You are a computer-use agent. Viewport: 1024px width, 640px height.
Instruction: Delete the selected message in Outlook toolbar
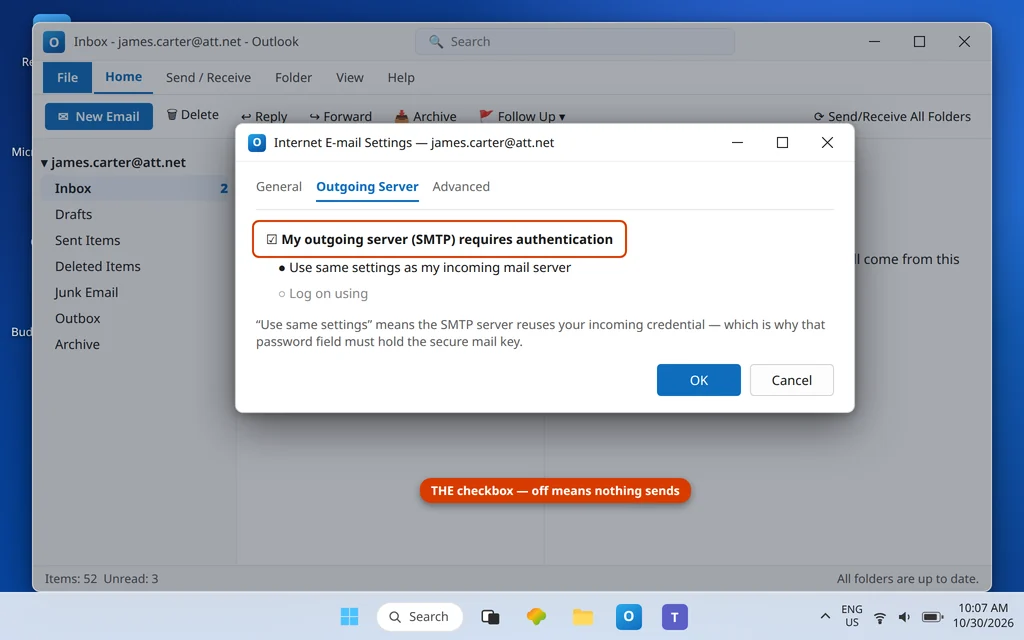(x=193, y=115)
